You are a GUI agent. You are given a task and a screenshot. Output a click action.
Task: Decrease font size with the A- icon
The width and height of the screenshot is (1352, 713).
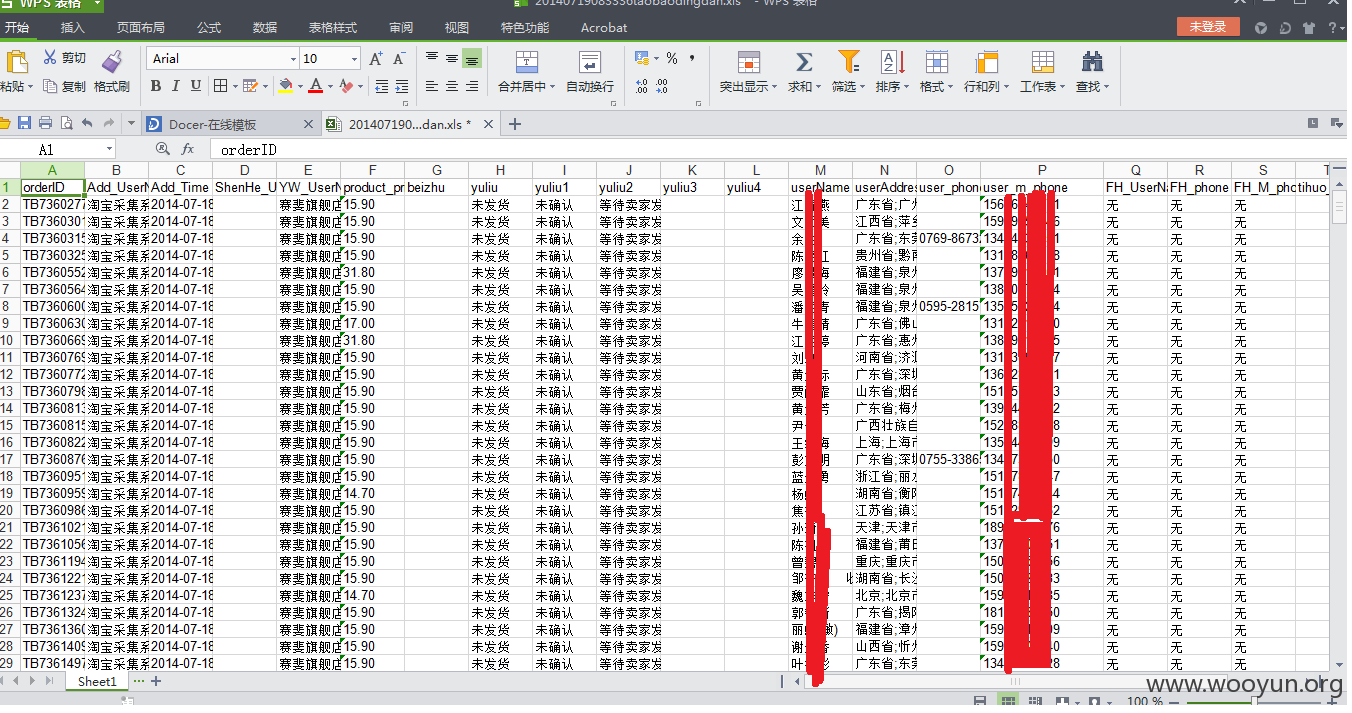click(x=399, y=59)
